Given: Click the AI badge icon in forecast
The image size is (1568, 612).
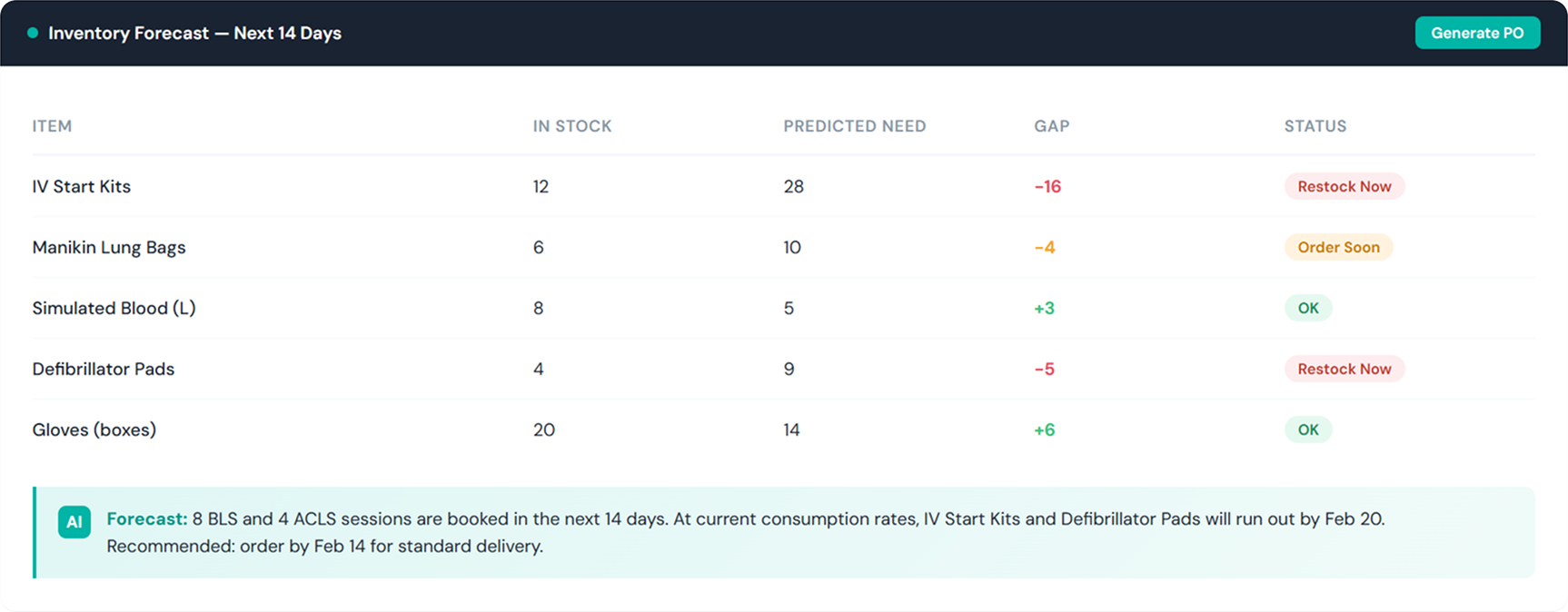Looking at the screenshot, I should point(74,522).
